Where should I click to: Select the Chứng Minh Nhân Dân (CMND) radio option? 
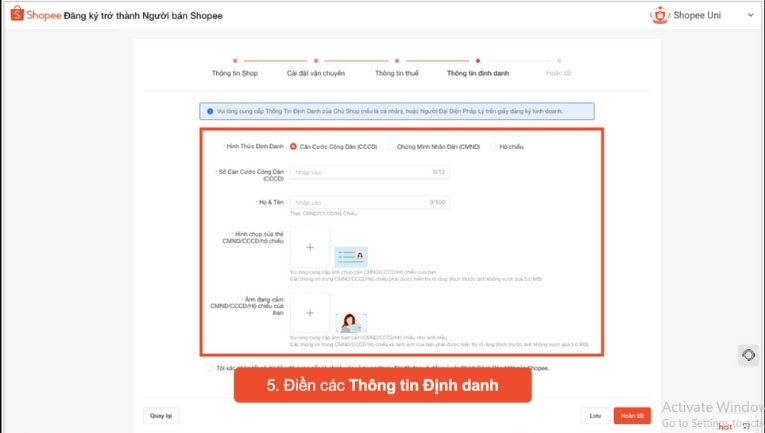[x=390, y=146]
